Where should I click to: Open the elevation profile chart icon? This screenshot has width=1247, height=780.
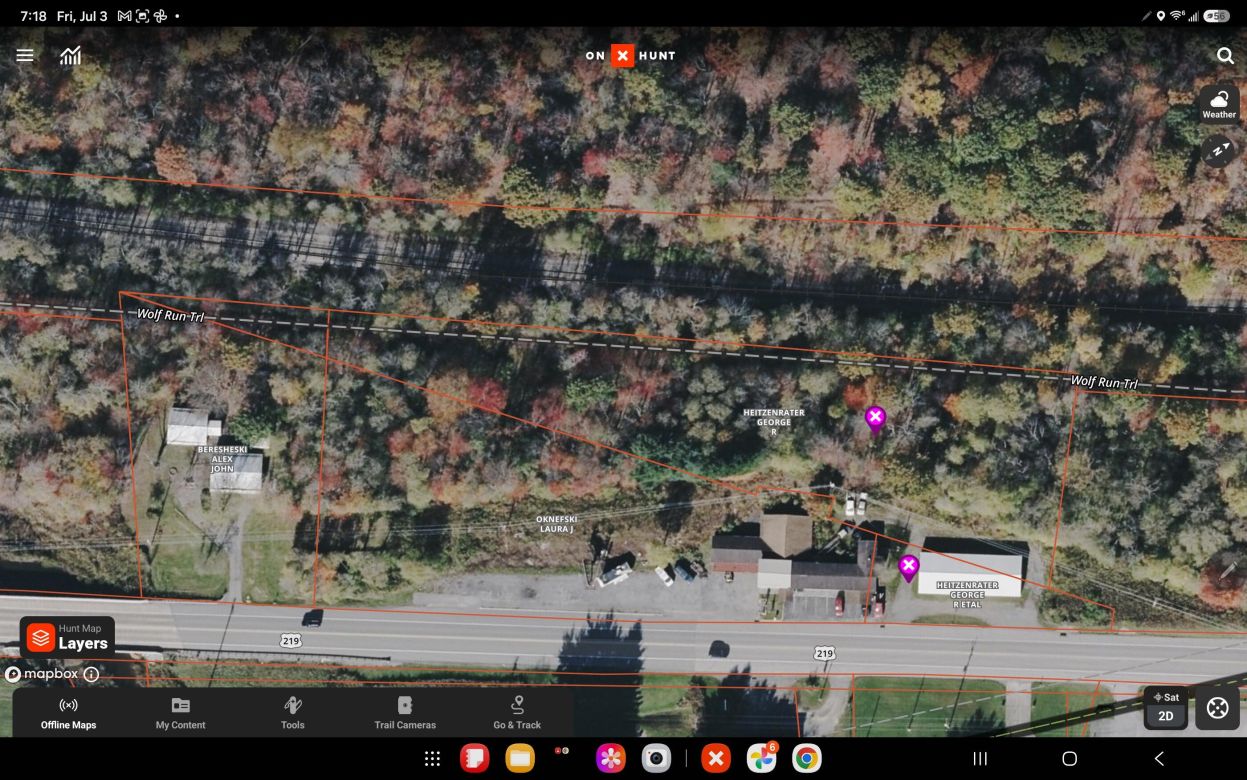tap(70, 56)
